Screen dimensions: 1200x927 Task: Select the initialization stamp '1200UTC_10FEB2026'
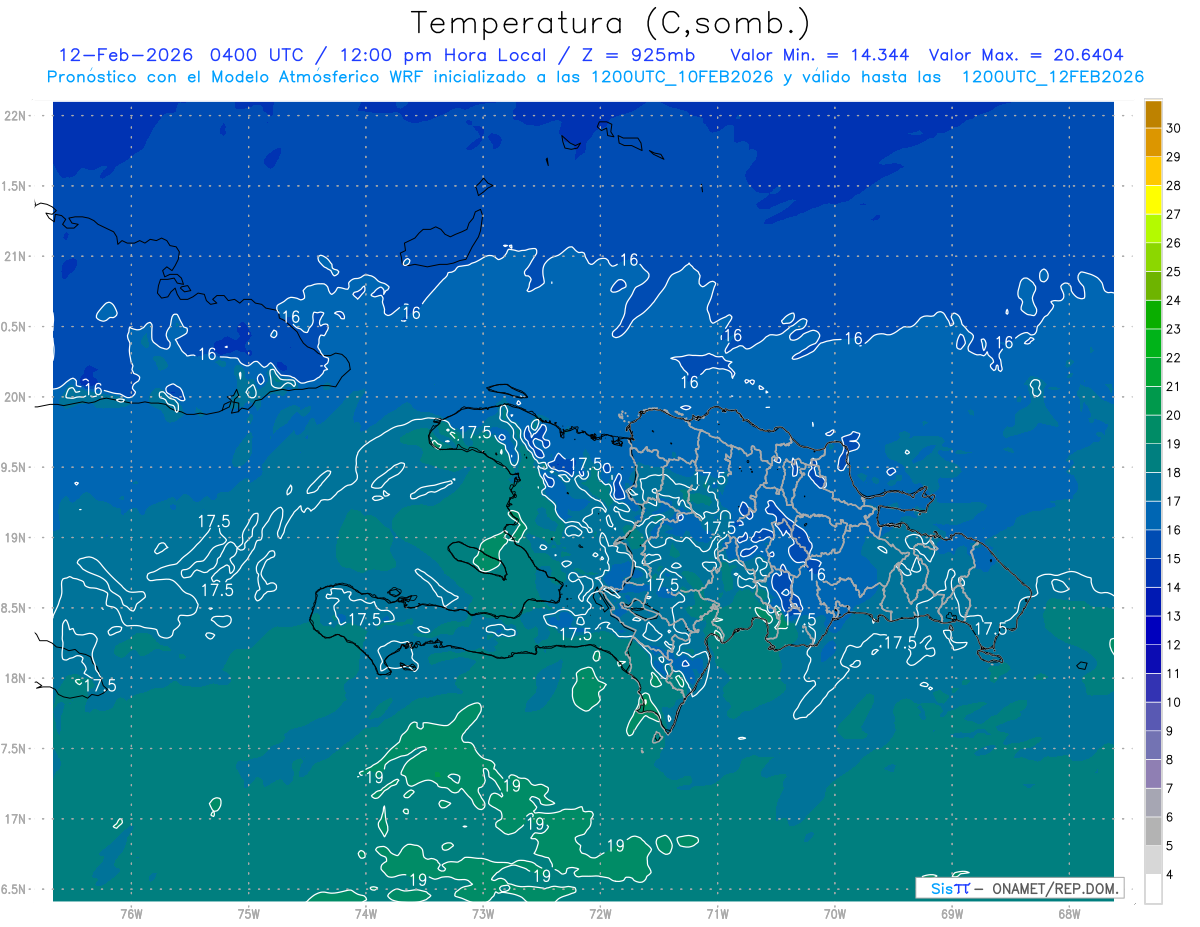[x=683, y=77]
